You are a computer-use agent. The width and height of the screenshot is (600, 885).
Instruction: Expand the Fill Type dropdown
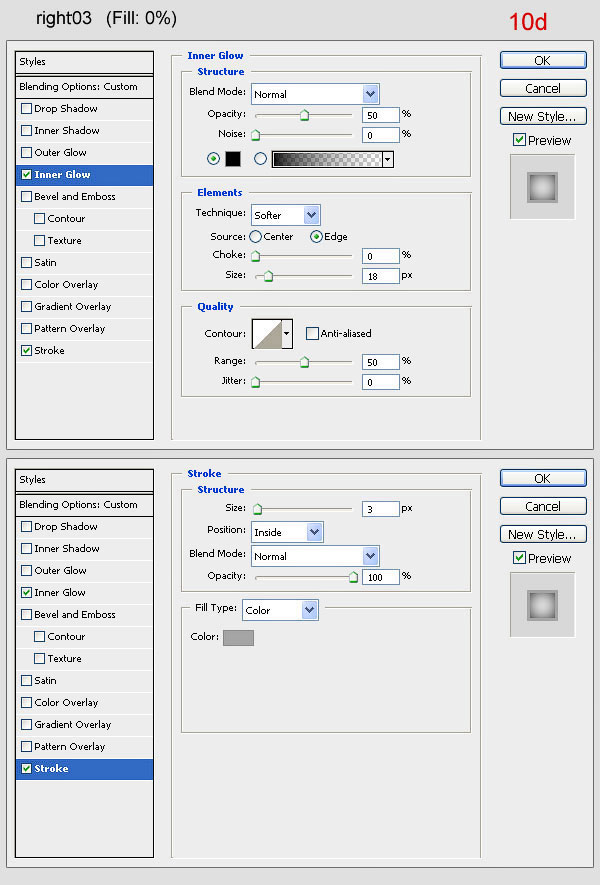point(279,610)
